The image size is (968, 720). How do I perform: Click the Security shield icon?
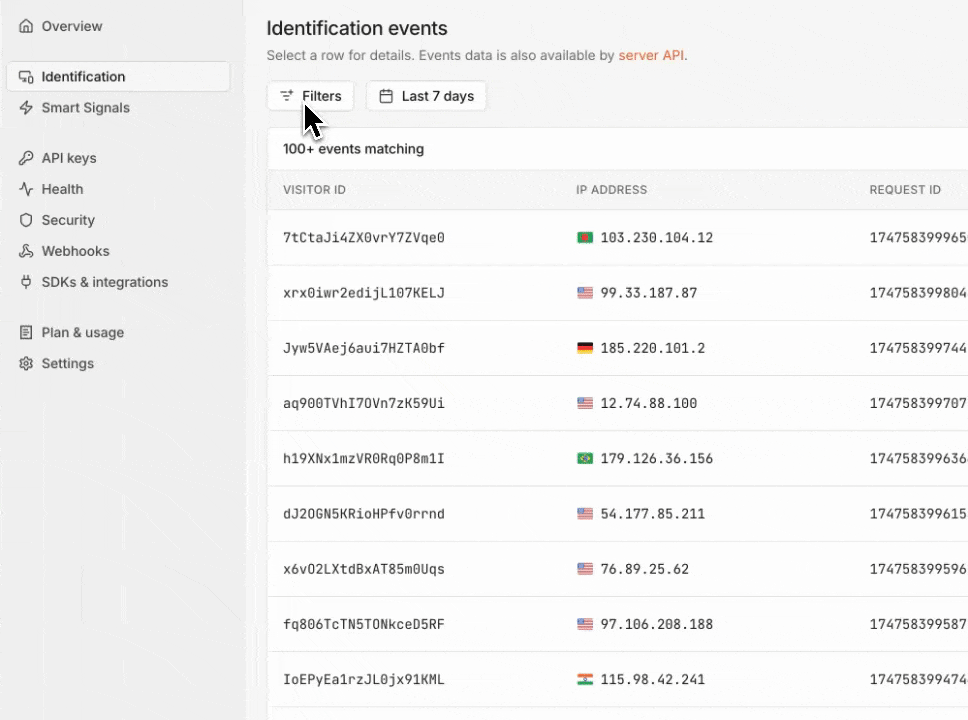click(26, 220)
